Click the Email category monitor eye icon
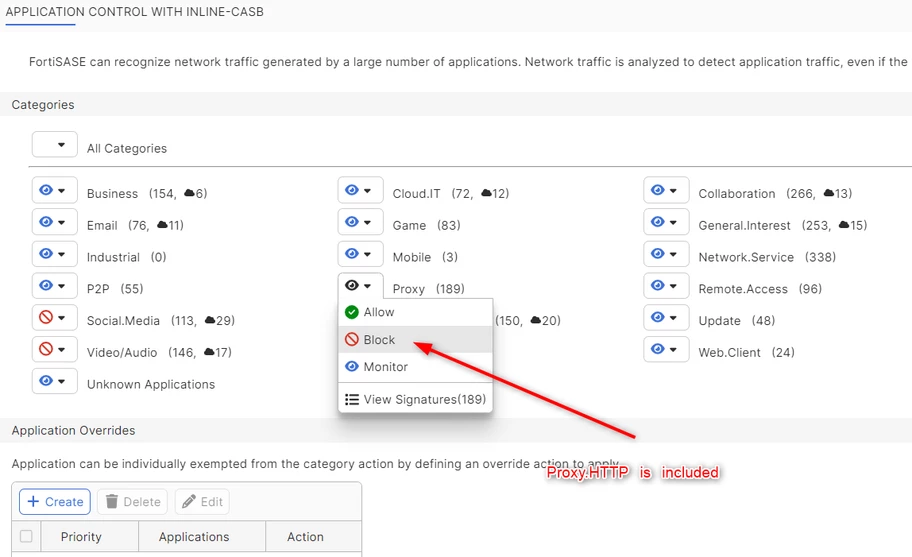The image size is (912, 557). pos(46,222)
